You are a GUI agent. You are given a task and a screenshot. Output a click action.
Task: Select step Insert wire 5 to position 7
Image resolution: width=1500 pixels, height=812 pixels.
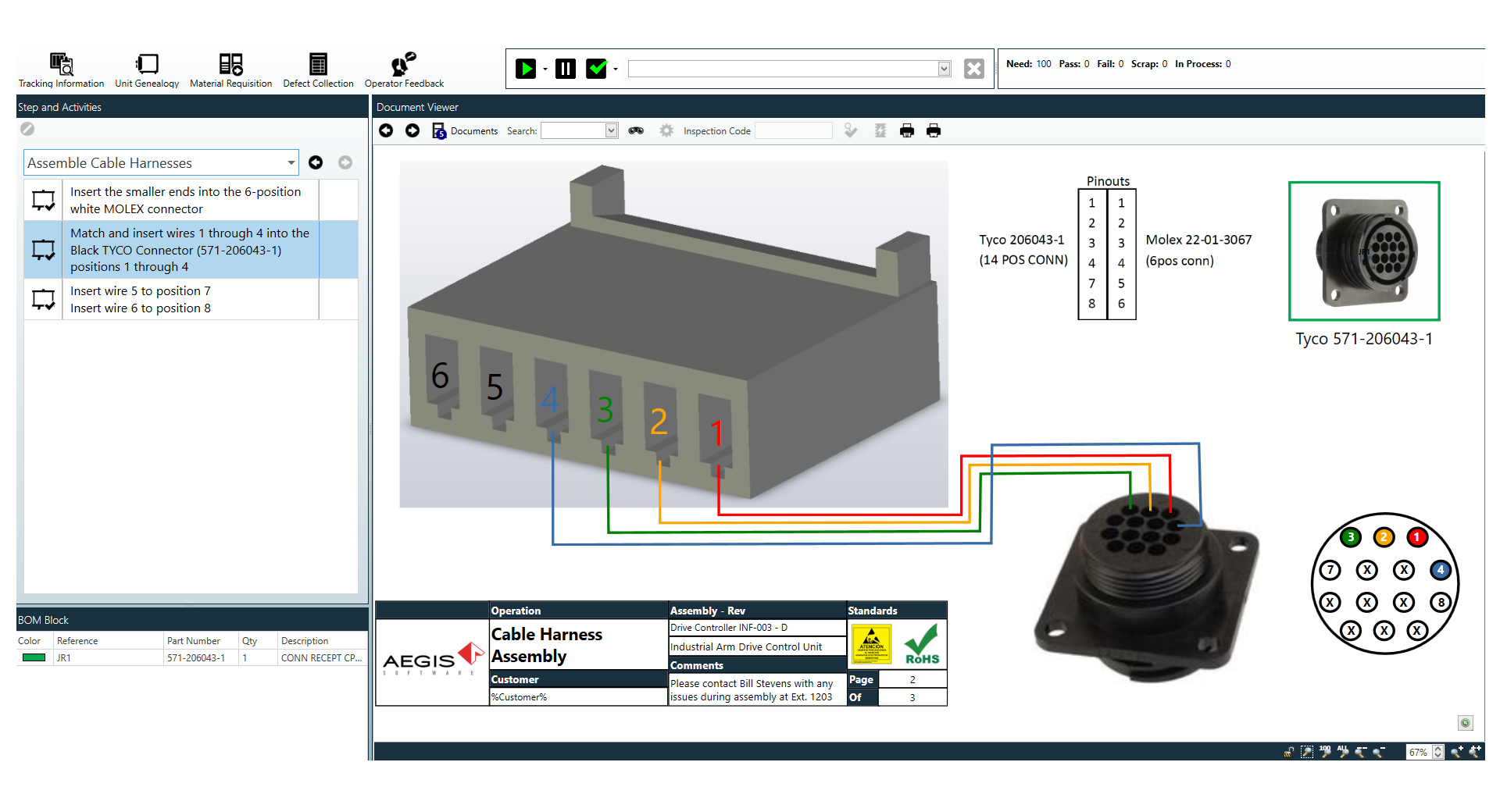pyautogui.click(x=191, y=299)
